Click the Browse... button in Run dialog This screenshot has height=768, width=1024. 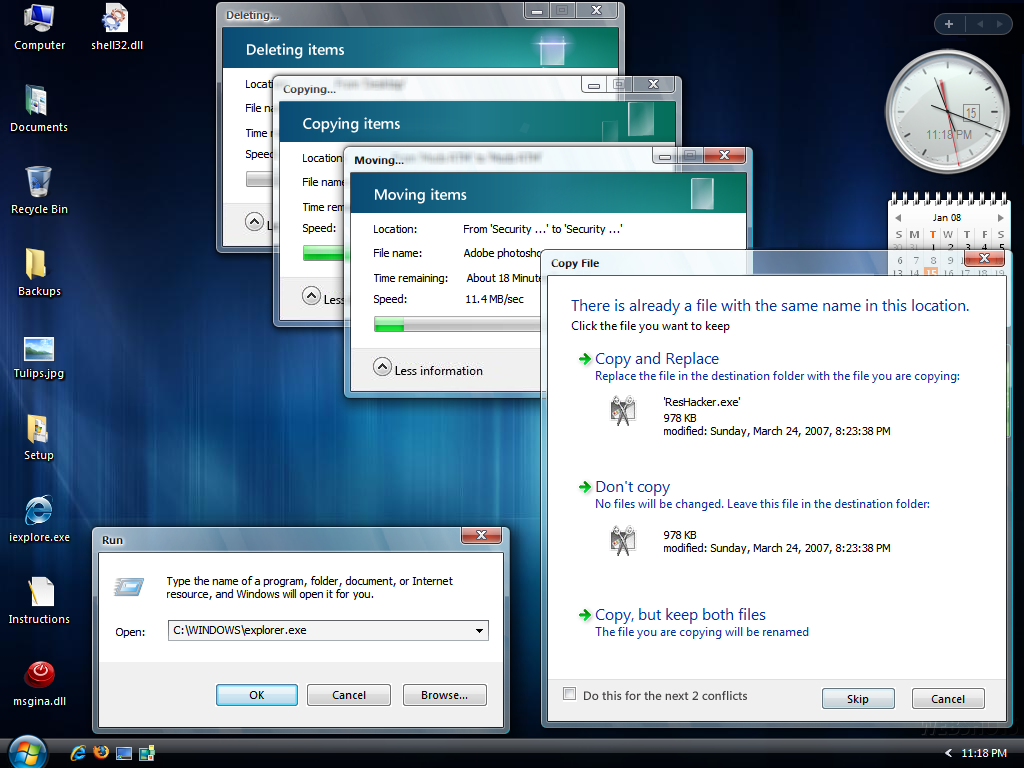tap(444, 695)
